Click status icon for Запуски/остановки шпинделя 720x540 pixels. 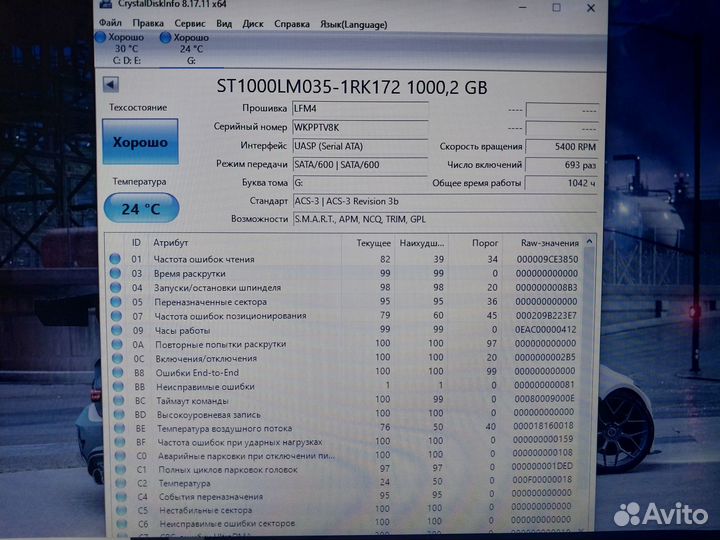(116, 287)
